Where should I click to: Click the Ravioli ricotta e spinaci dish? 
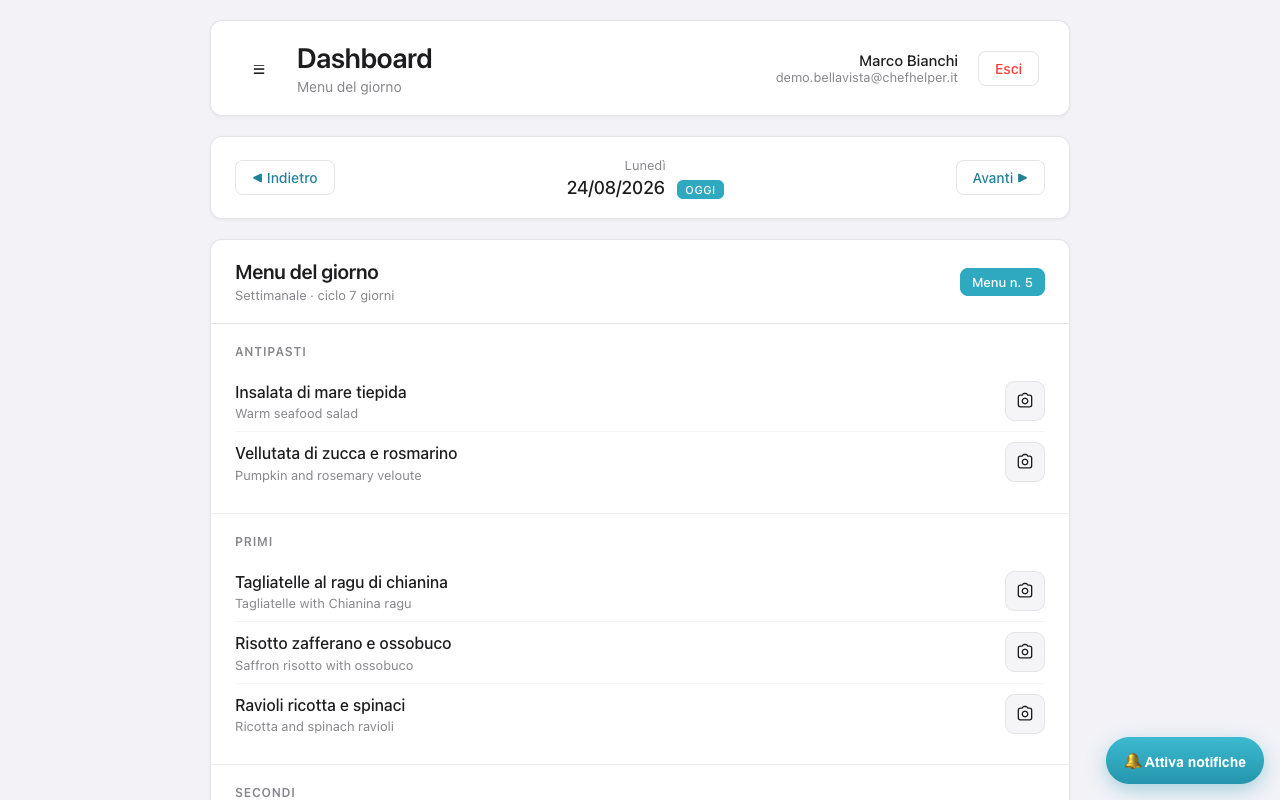click(x=320, y=705)
